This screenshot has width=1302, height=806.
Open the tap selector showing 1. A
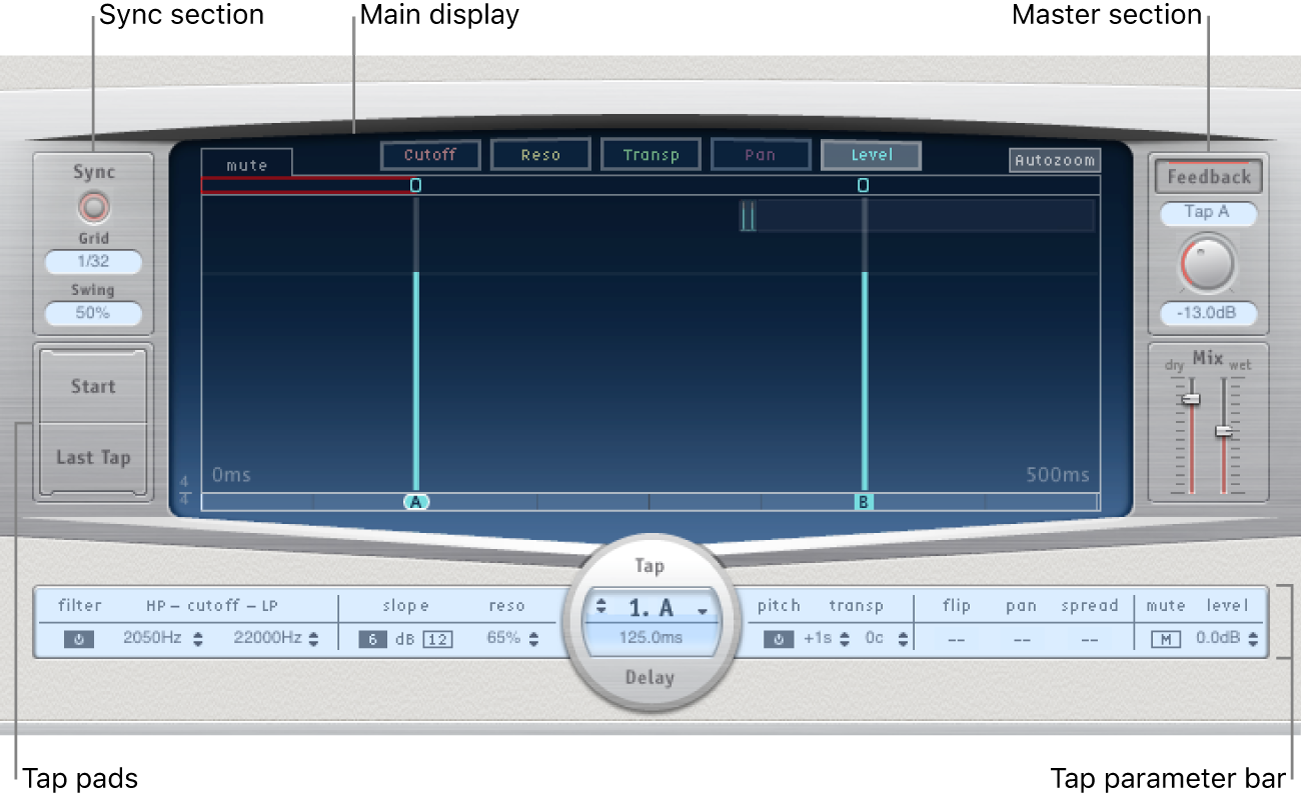click(x=651, y=605)
